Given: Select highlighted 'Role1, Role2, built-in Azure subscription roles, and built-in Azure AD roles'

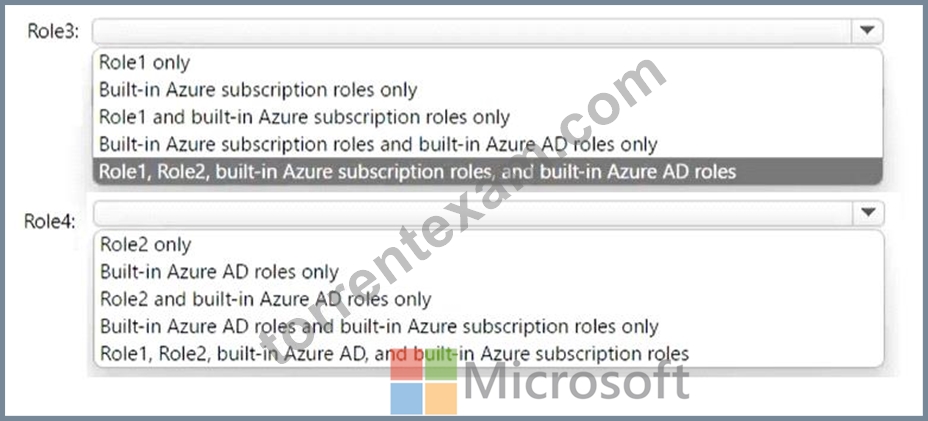Looking at the screenshot, I should pyautogui.click(x=488, y=171).
